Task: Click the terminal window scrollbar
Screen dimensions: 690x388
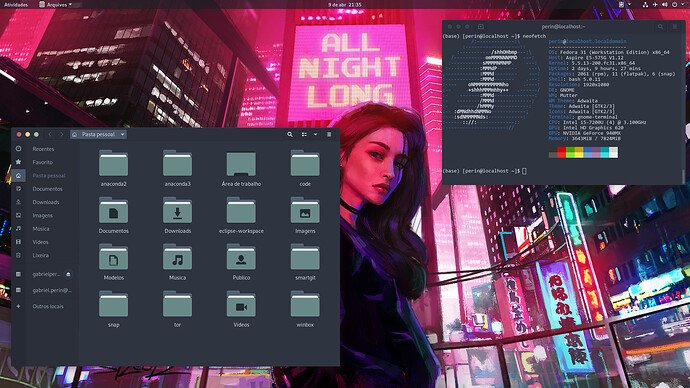Action: tap(683, 176)
